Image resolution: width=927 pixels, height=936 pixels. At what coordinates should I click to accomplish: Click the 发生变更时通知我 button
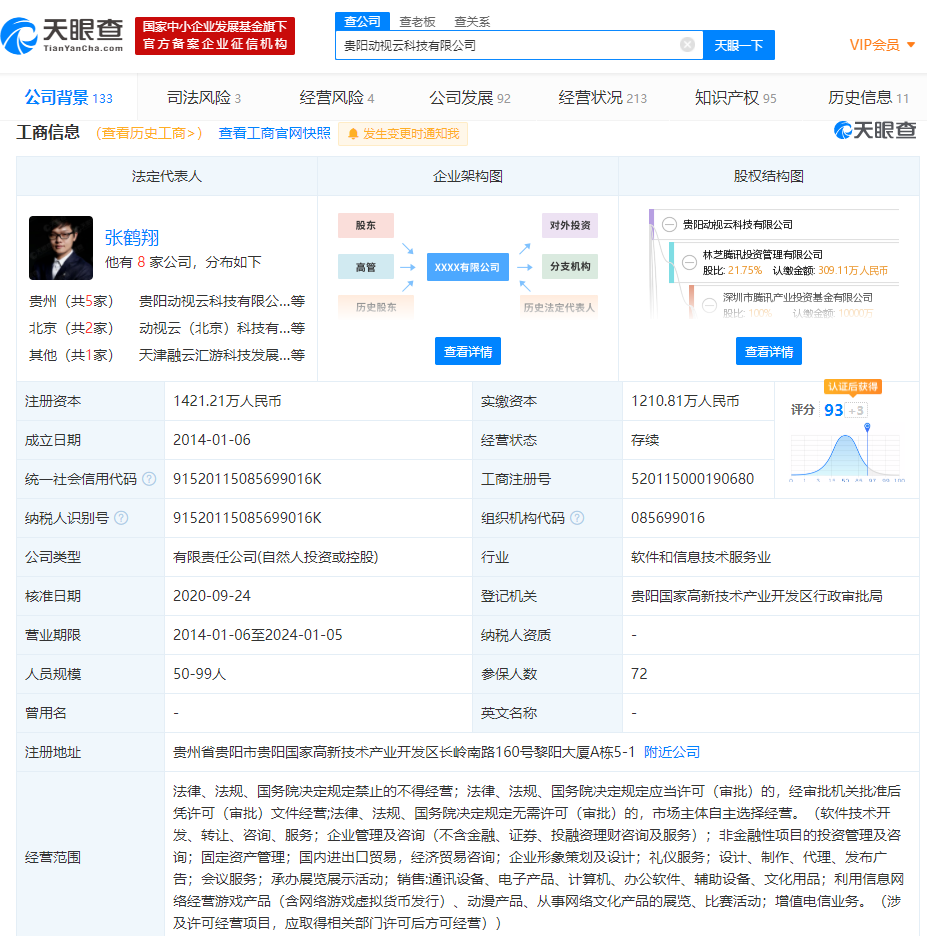403,134
